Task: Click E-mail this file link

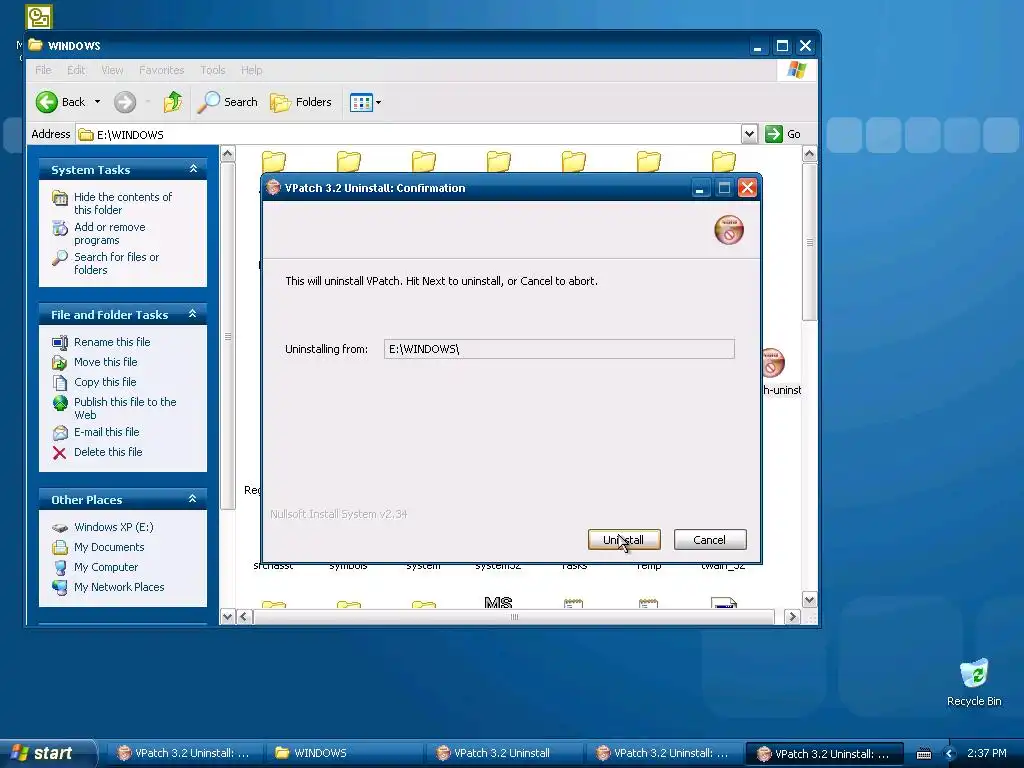Action: click(x=106, y=432)
